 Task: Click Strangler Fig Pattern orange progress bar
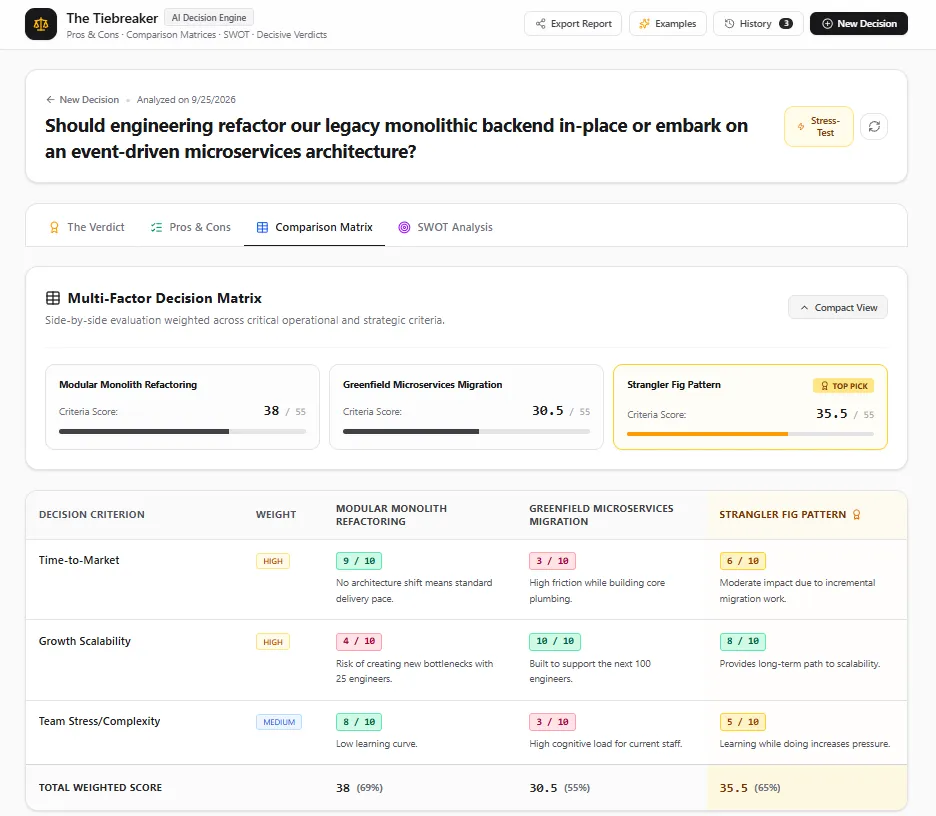point(750,434)
